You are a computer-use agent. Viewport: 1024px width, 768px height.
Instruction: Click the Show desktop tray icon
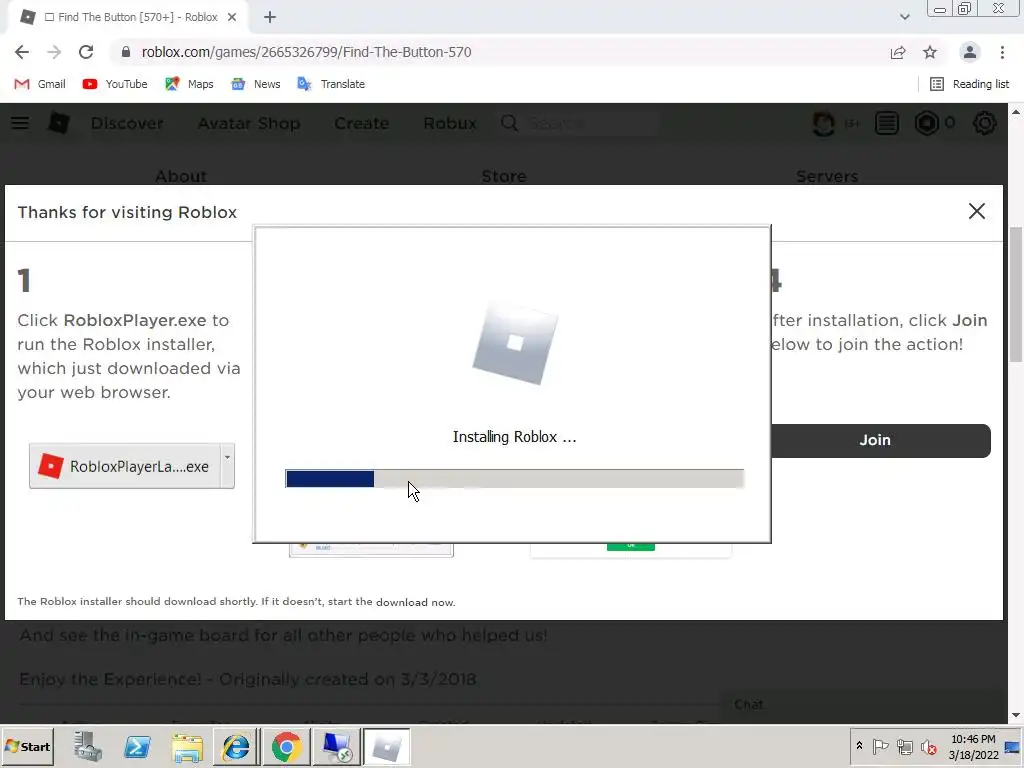[1012, 746]
